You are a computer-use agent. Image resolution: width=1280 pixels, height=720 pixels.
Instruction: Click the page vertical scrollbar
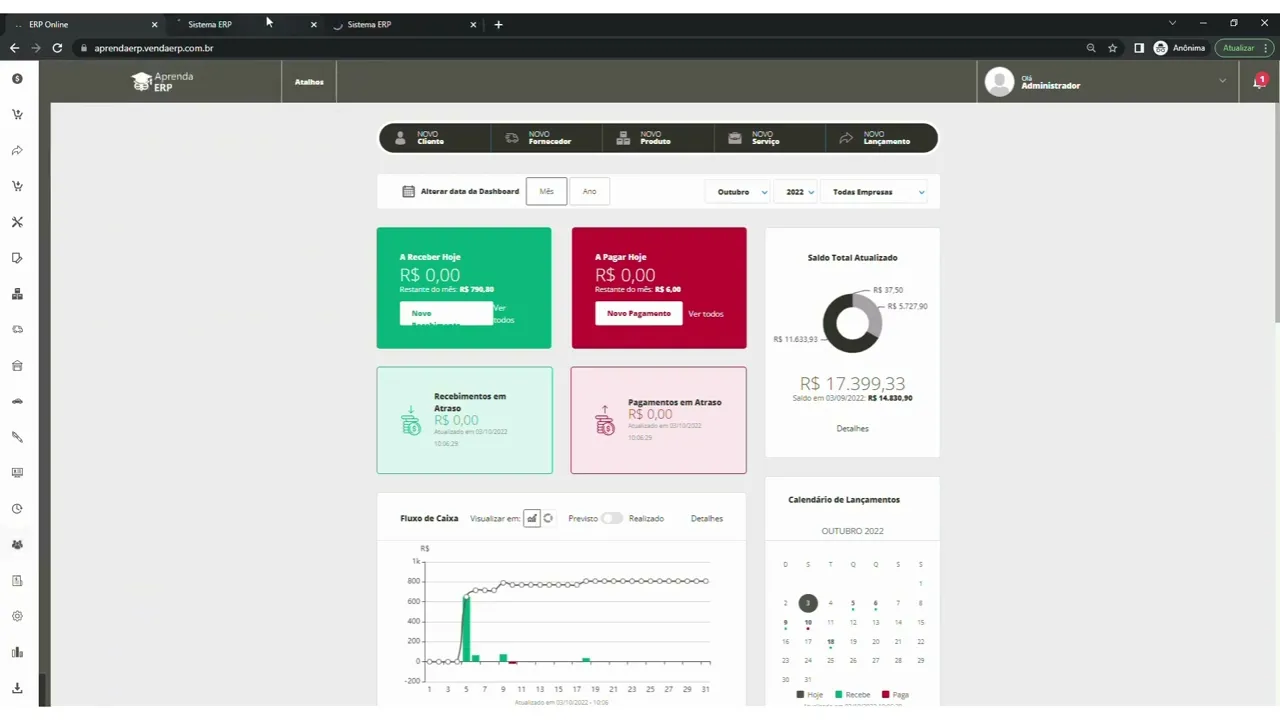coord(1275,210)
